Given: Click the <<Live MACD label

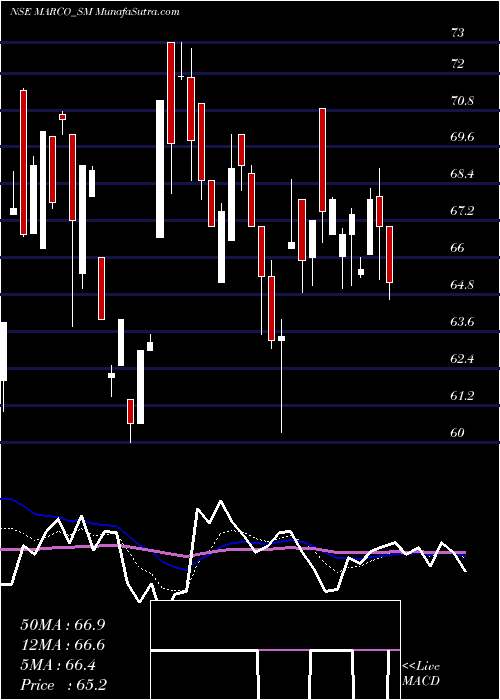Looking at the screenshot, I should [x=421, y=674].
